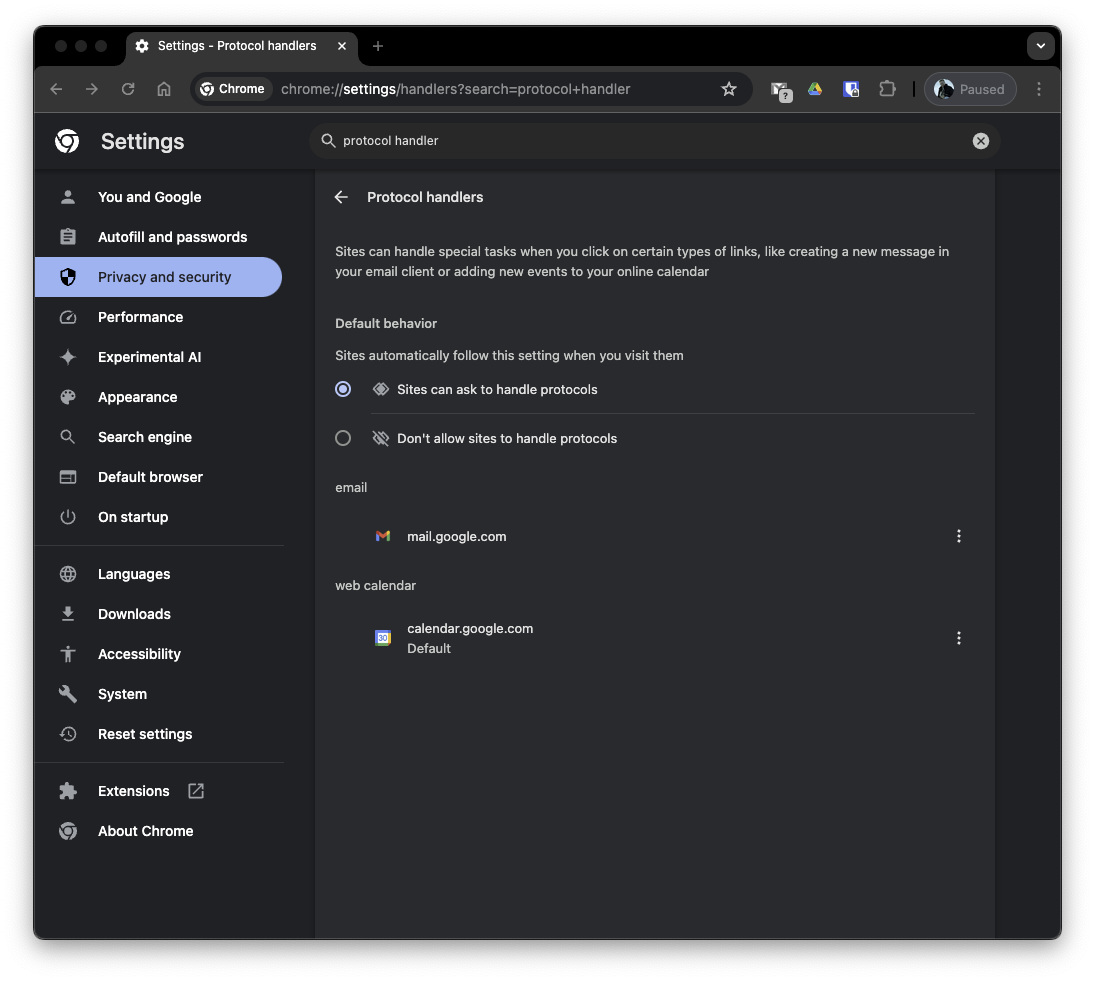Image resolution: width=1095 pixels, height=981 pixels.
Task: Reload the page using the refresh icon
Action: (128, 89)
